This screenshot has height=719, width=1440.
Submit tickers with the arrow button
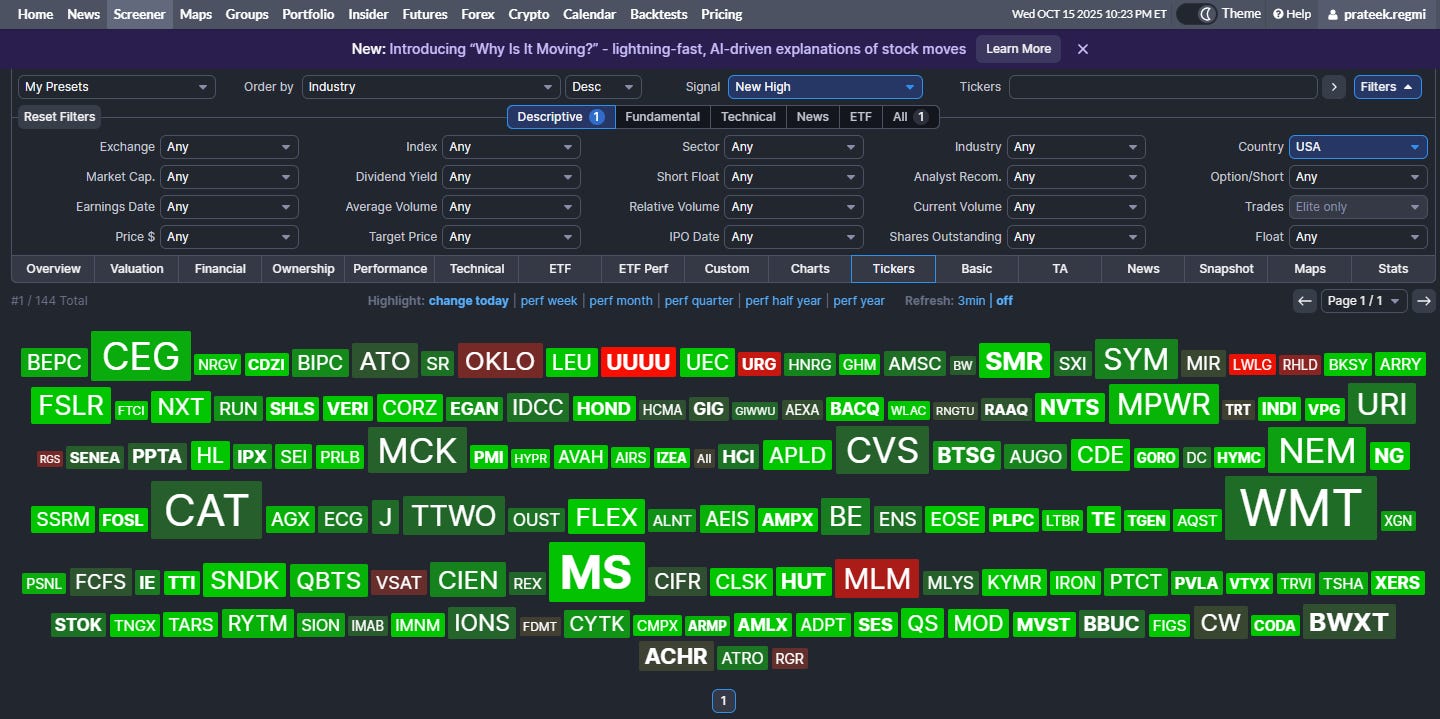point(1333,87)
